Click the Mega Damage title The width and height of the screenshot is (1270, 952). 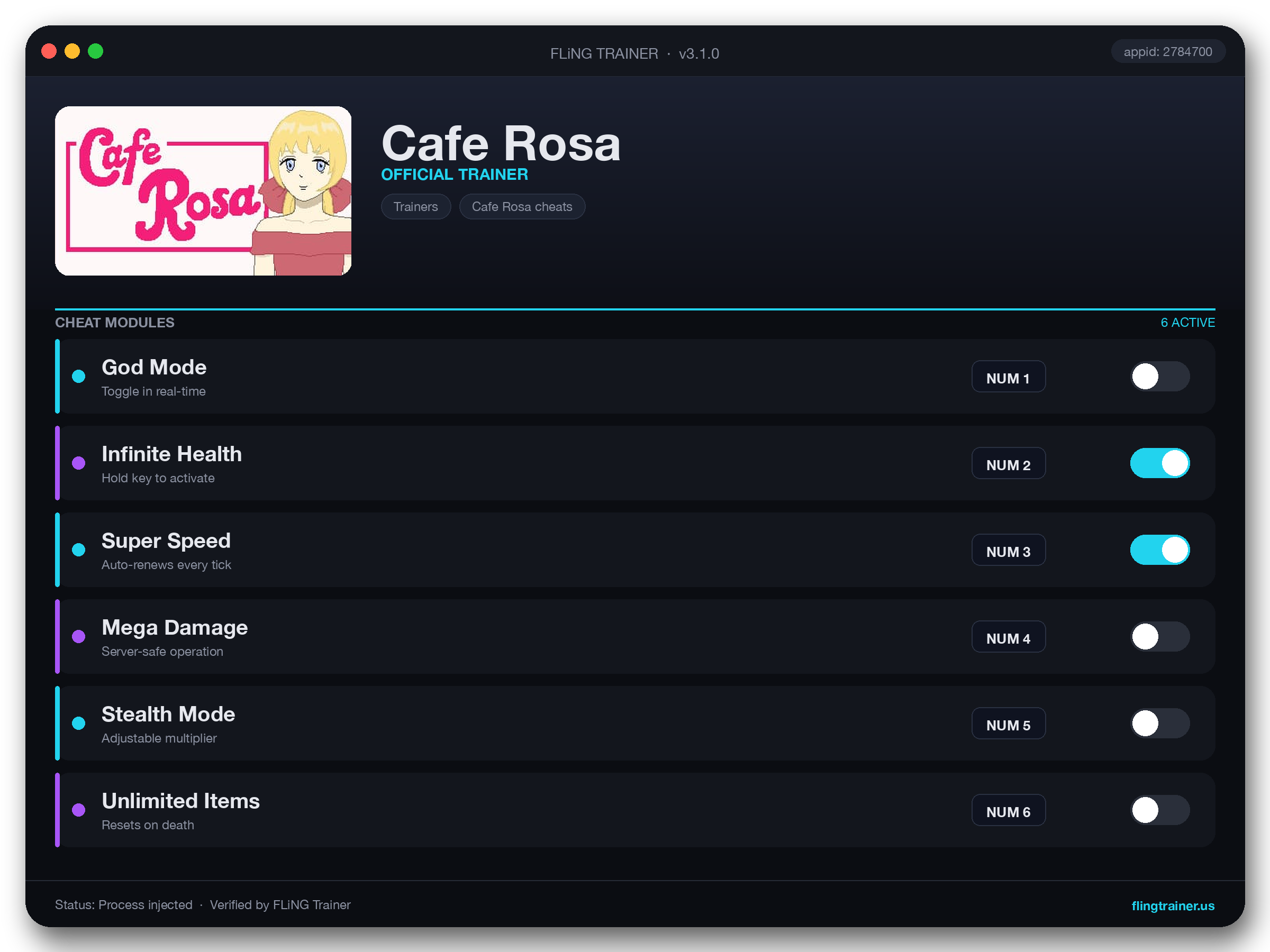(175, 627)
